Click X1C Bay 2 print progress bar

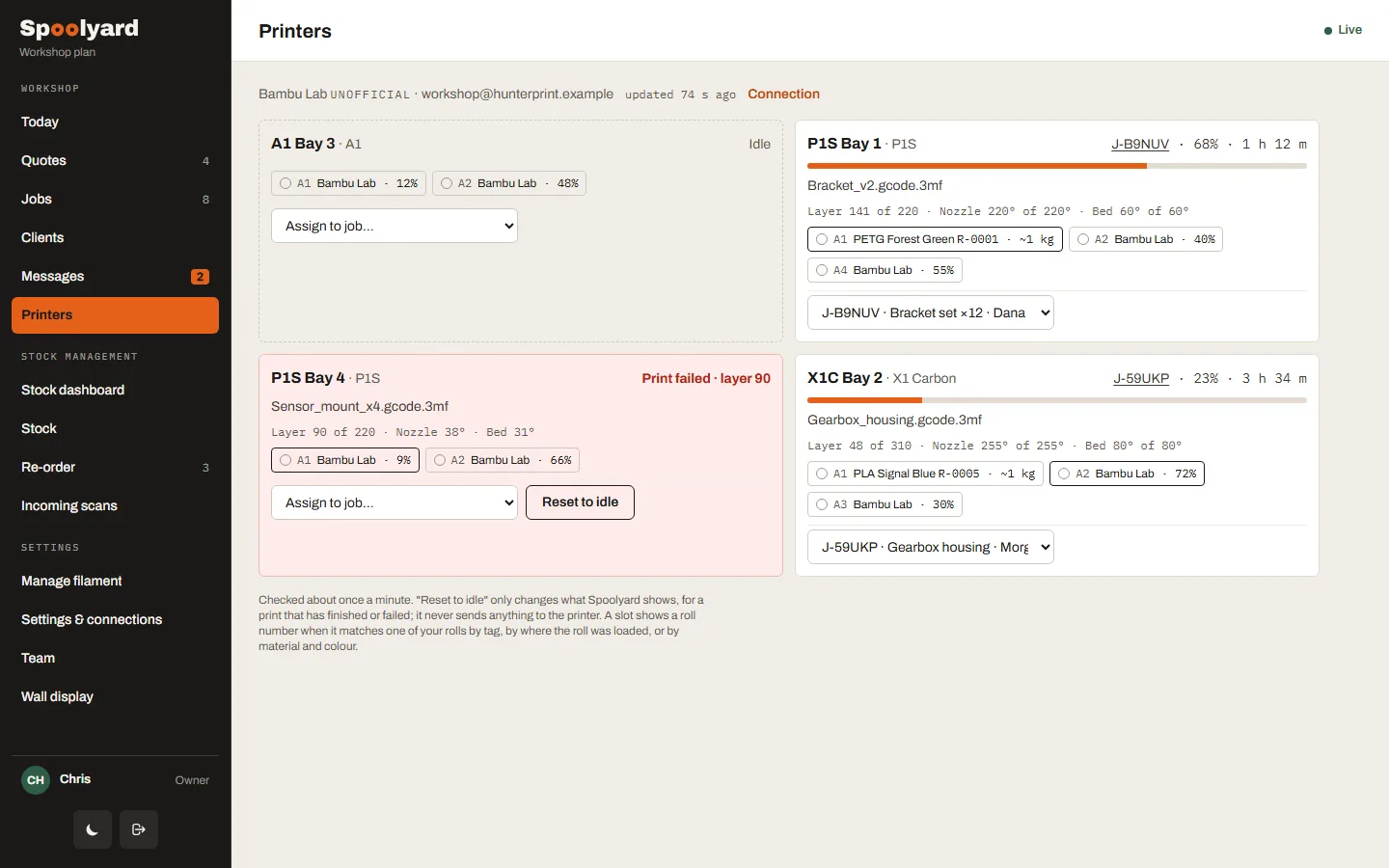click(x=1057, y=400)
